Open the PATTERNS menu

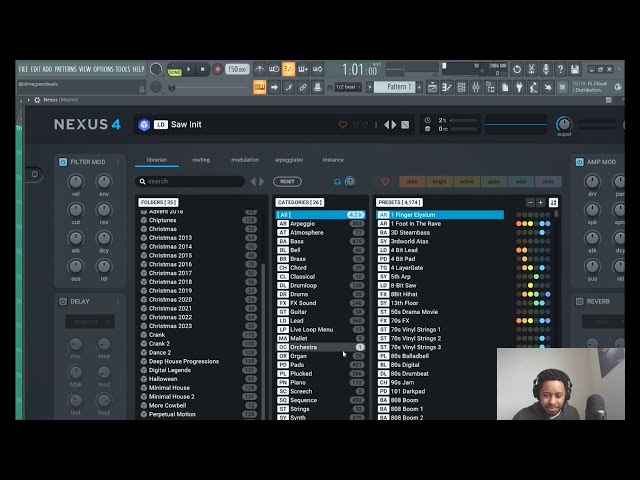click(x=66, y=69)
